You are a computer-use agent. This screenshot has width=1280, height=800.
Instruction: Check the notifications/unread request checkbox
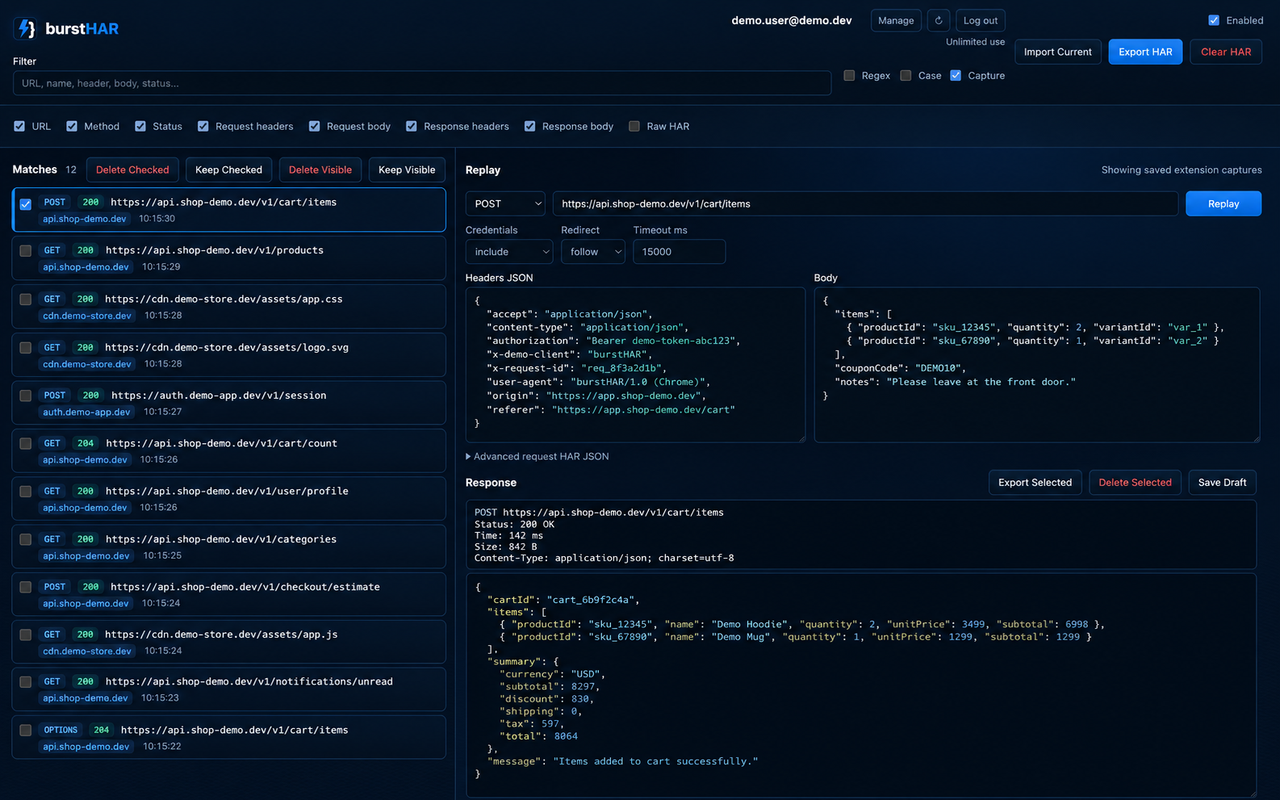(x=26, y=682)
